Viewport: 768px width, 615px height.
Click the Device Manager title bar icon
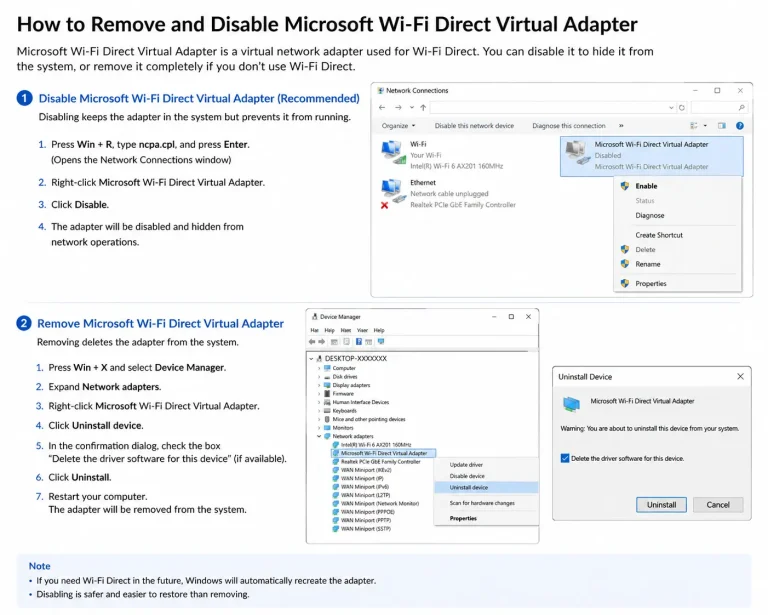[x=314, y=317]
